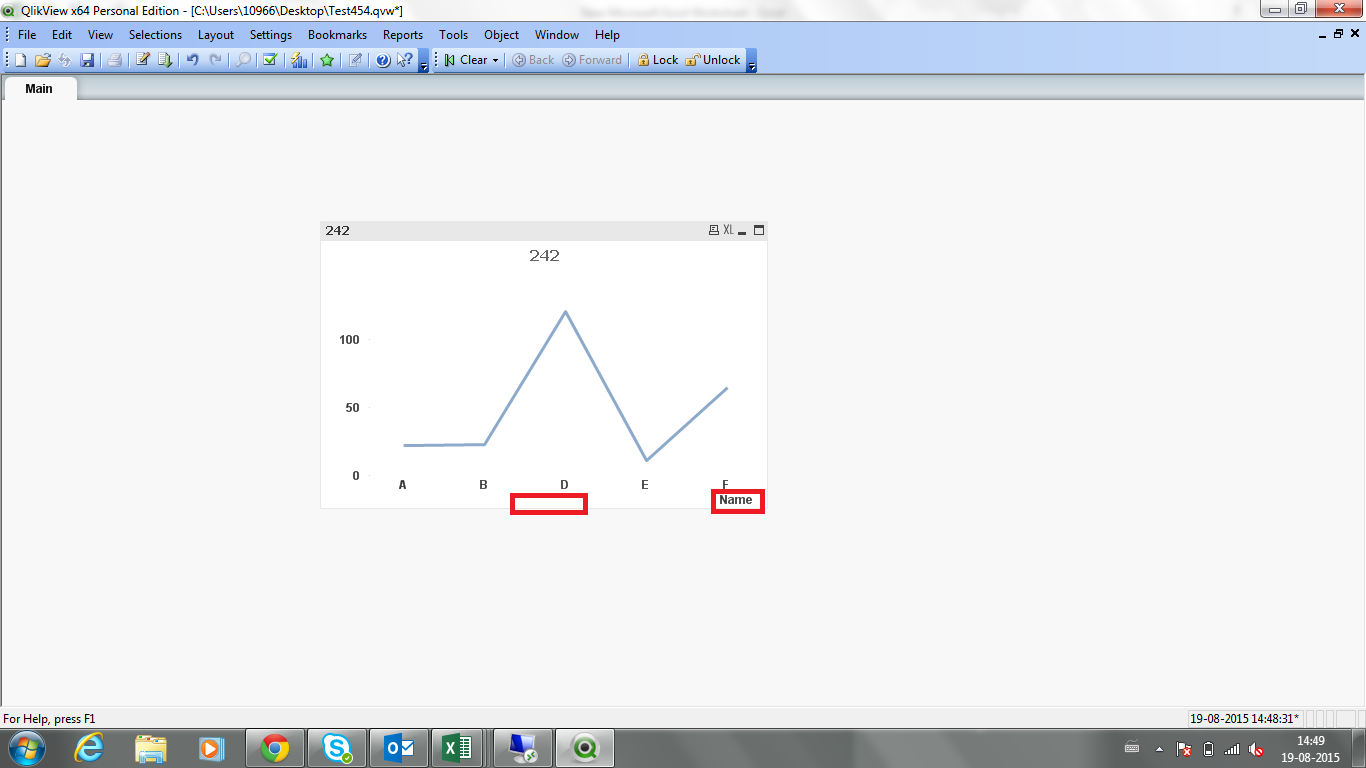Reload the data with the Reload icon
This screenshot has height=768, width=1366.
point(165,60)
